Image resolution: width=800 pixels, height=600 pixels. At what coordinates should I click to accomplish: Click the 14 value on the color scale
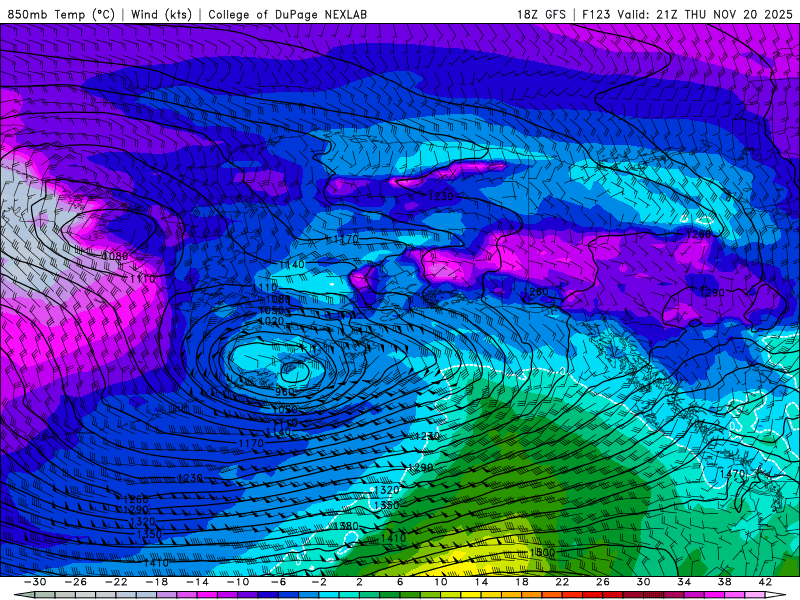tap(481, 582)
